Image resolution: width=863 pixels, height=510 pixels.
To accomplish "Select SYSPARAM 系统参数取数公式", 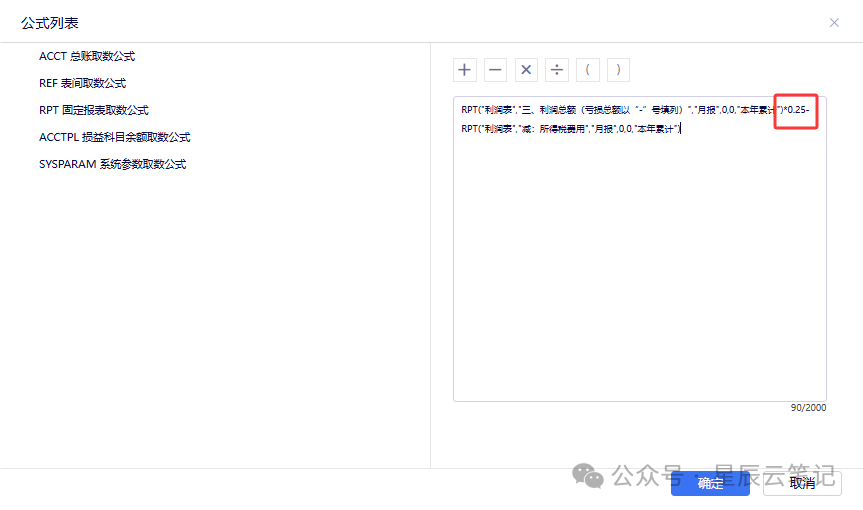I will coord(112,164).
